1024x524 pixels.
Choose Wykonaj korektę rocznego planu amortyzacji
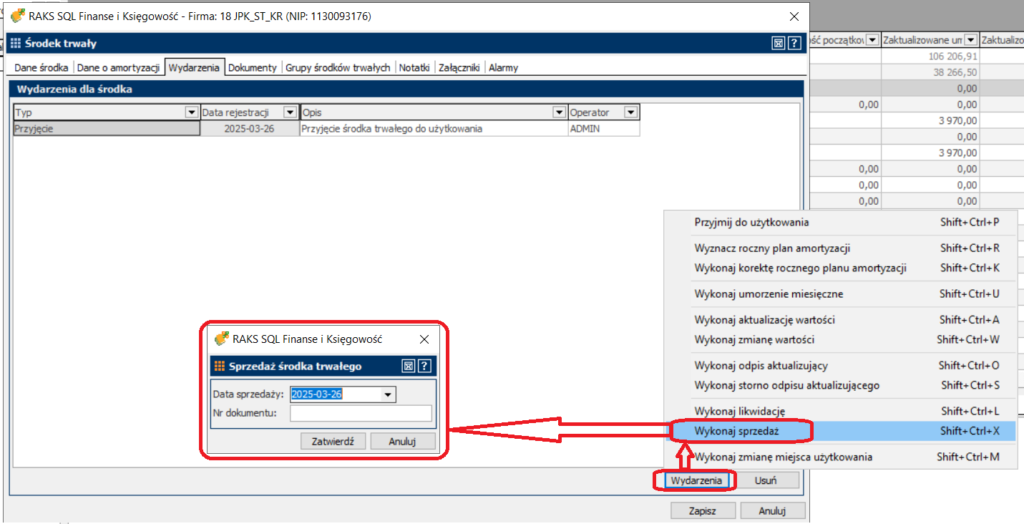coord(841,268)
